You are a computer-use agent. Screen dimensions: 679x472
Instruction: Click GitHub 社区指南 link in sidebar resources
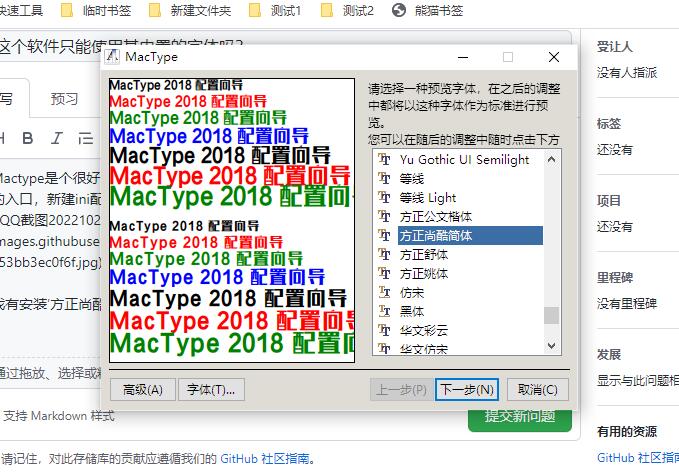(637, 458)
